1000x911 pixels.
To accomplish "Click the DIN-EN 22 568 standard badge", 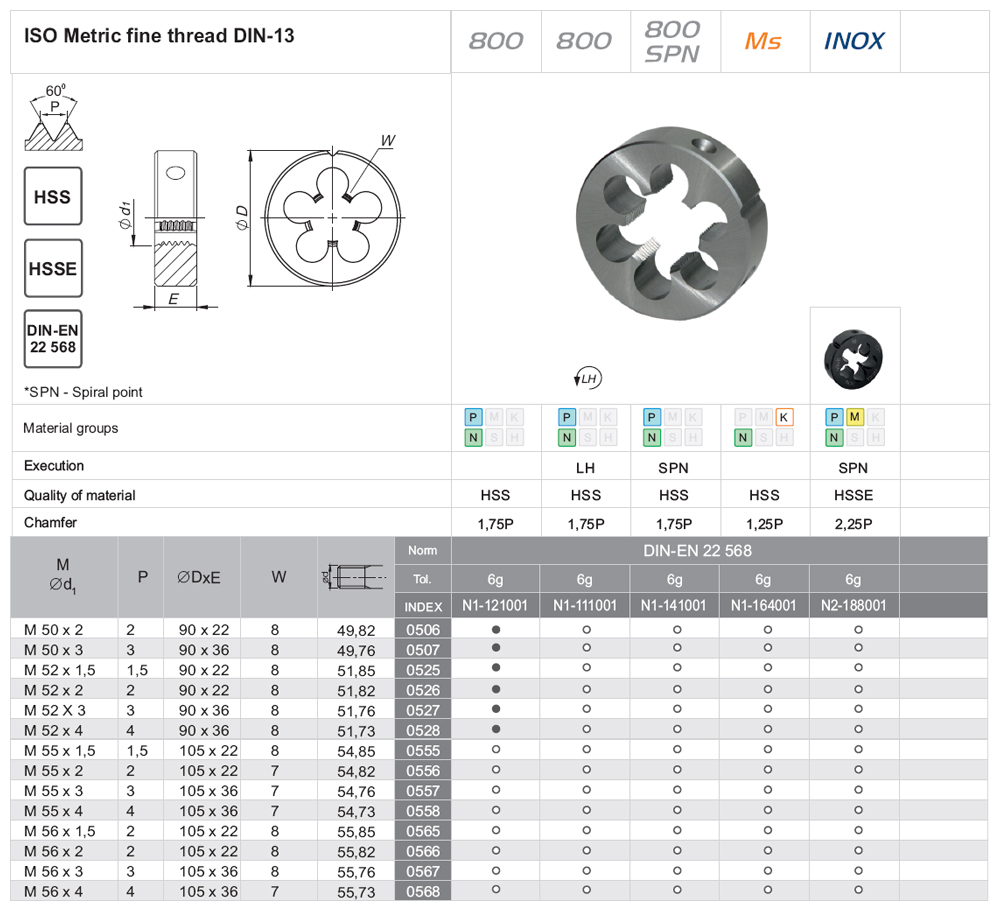I will tap(53, 339).
